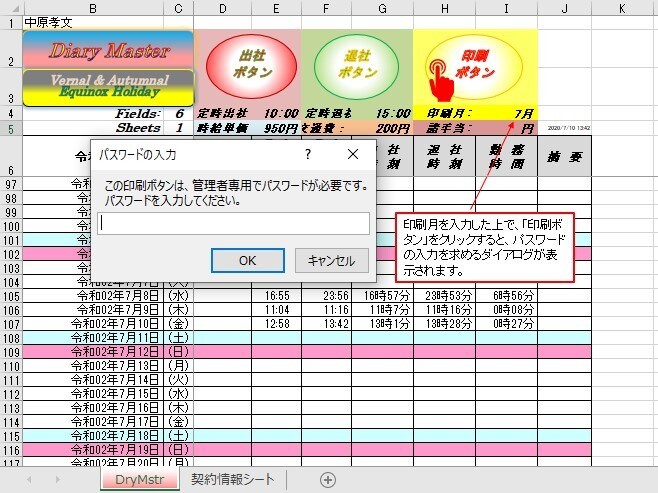Click the Fields value 6 cell

(178, 113)
